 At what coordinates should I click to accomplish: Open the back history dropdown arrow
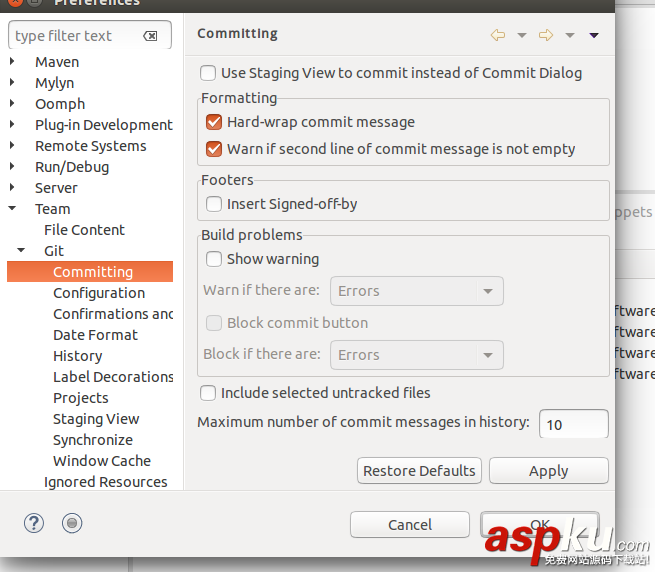(x=522, y=35)
